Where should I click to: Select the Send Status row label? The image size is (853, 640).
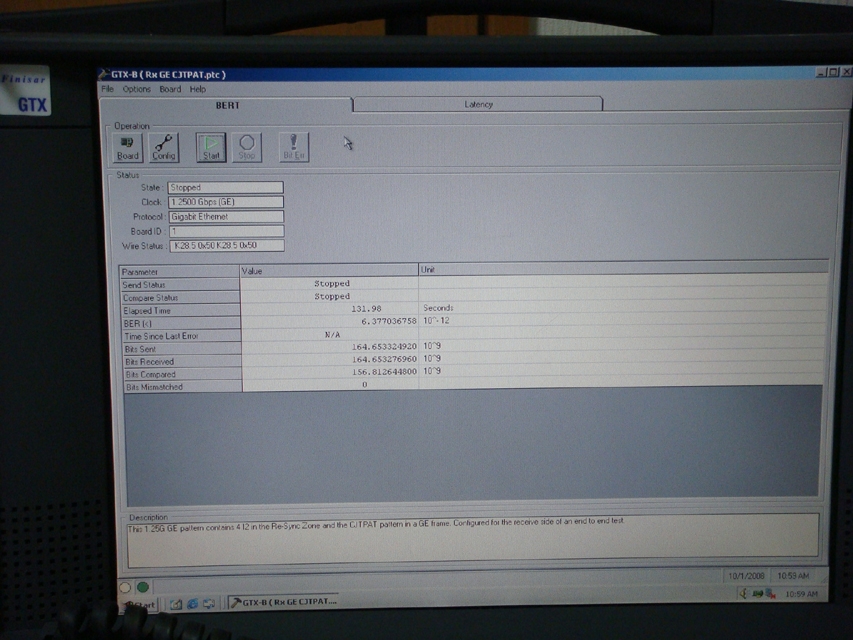(x=180, y=285)
